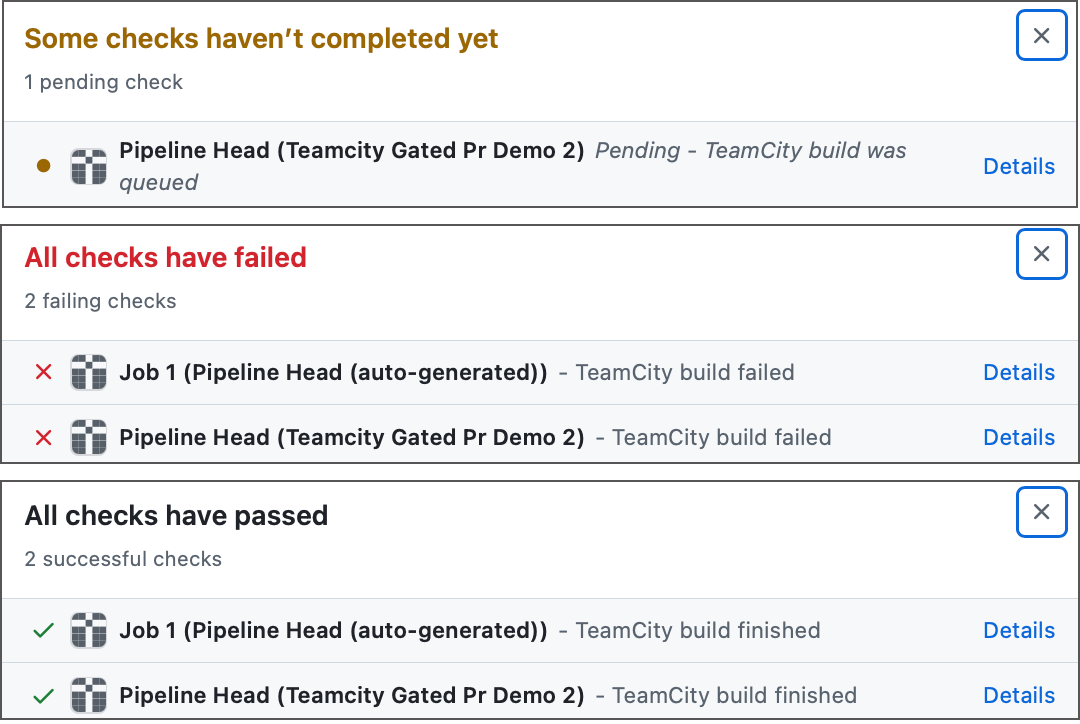Click green checkmark icon for Job 1
This screenshot has height=724, width=1080.
43,631
